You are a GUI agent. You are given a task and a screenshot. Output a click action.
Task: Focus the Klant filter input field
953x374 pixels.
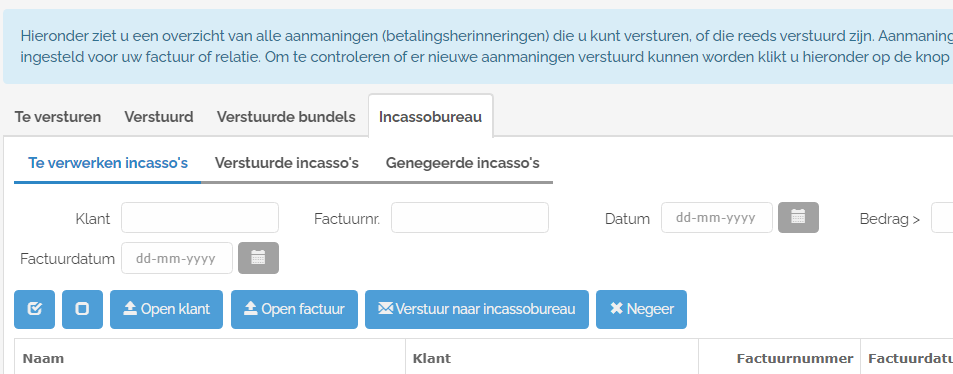point(200,218)
